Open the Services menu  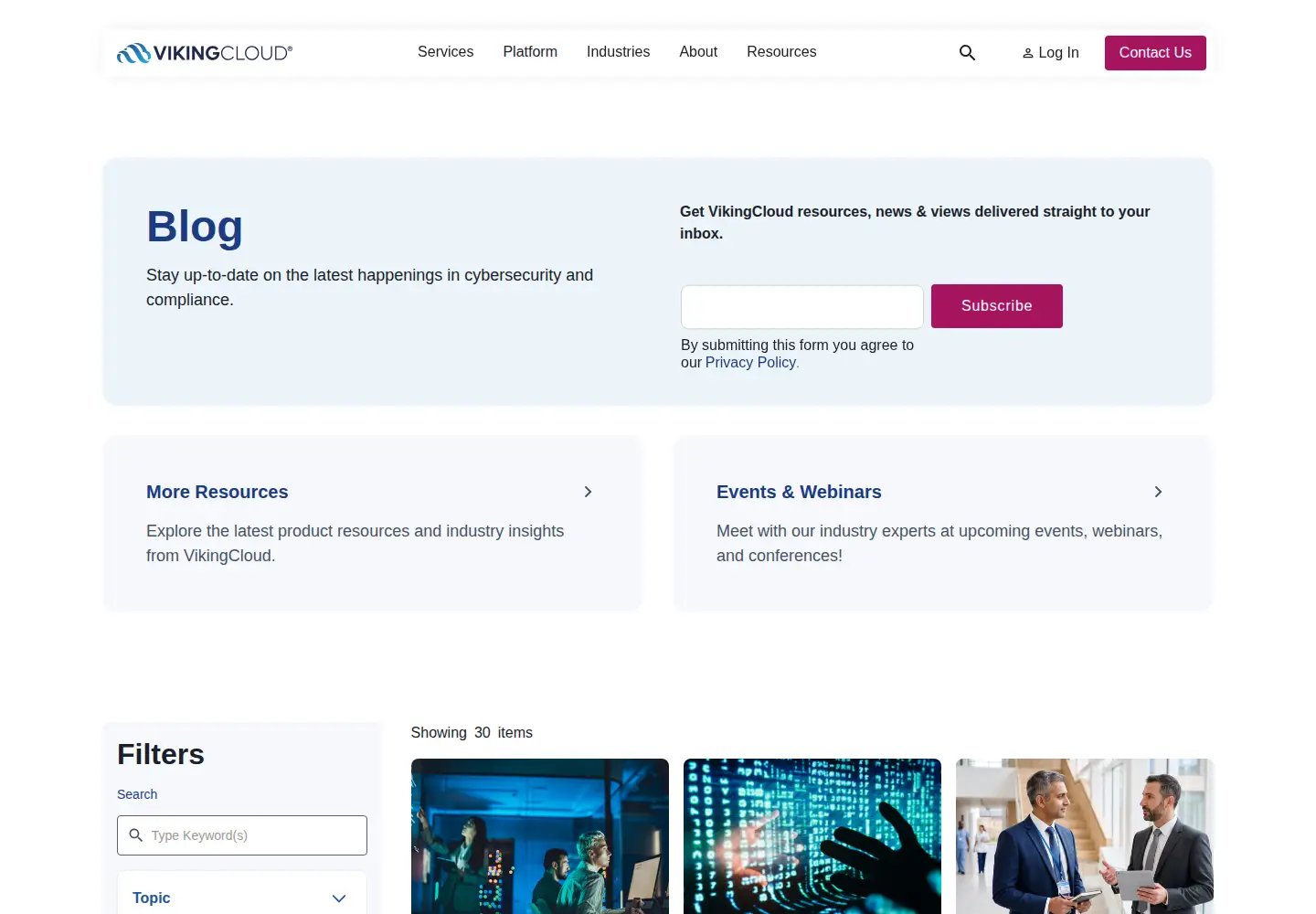[x=445, y=52]
